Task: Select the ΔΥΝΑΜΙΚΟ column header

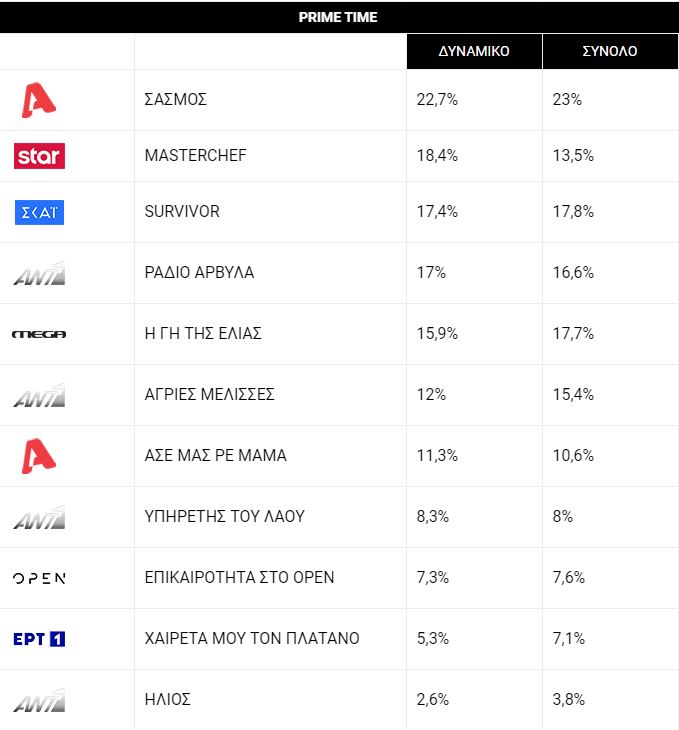Action: point(474,51)
